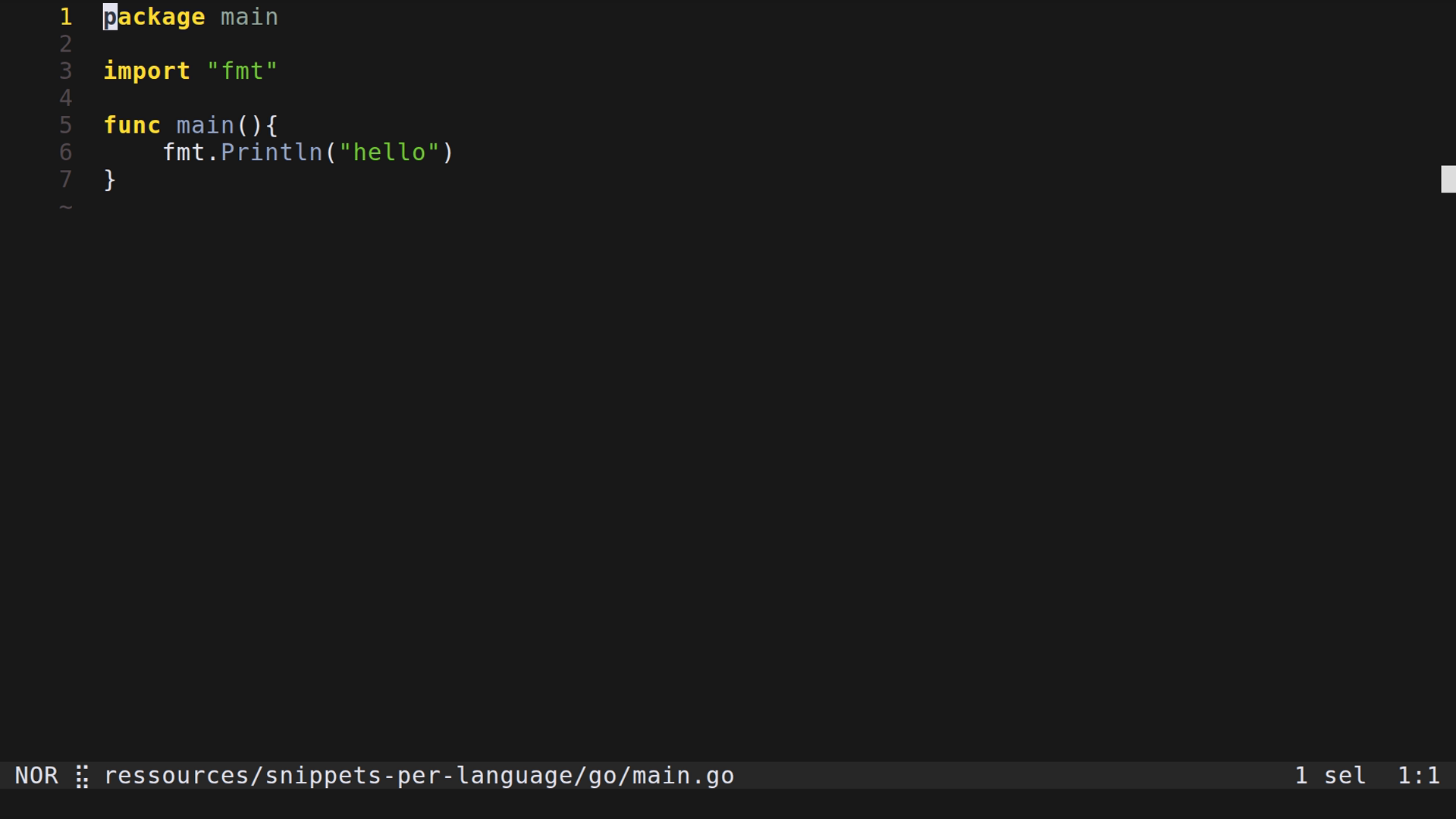The height and width of the screenshot is (819, 1456).
Task: Click the Println method call
Action: [271, 152]
